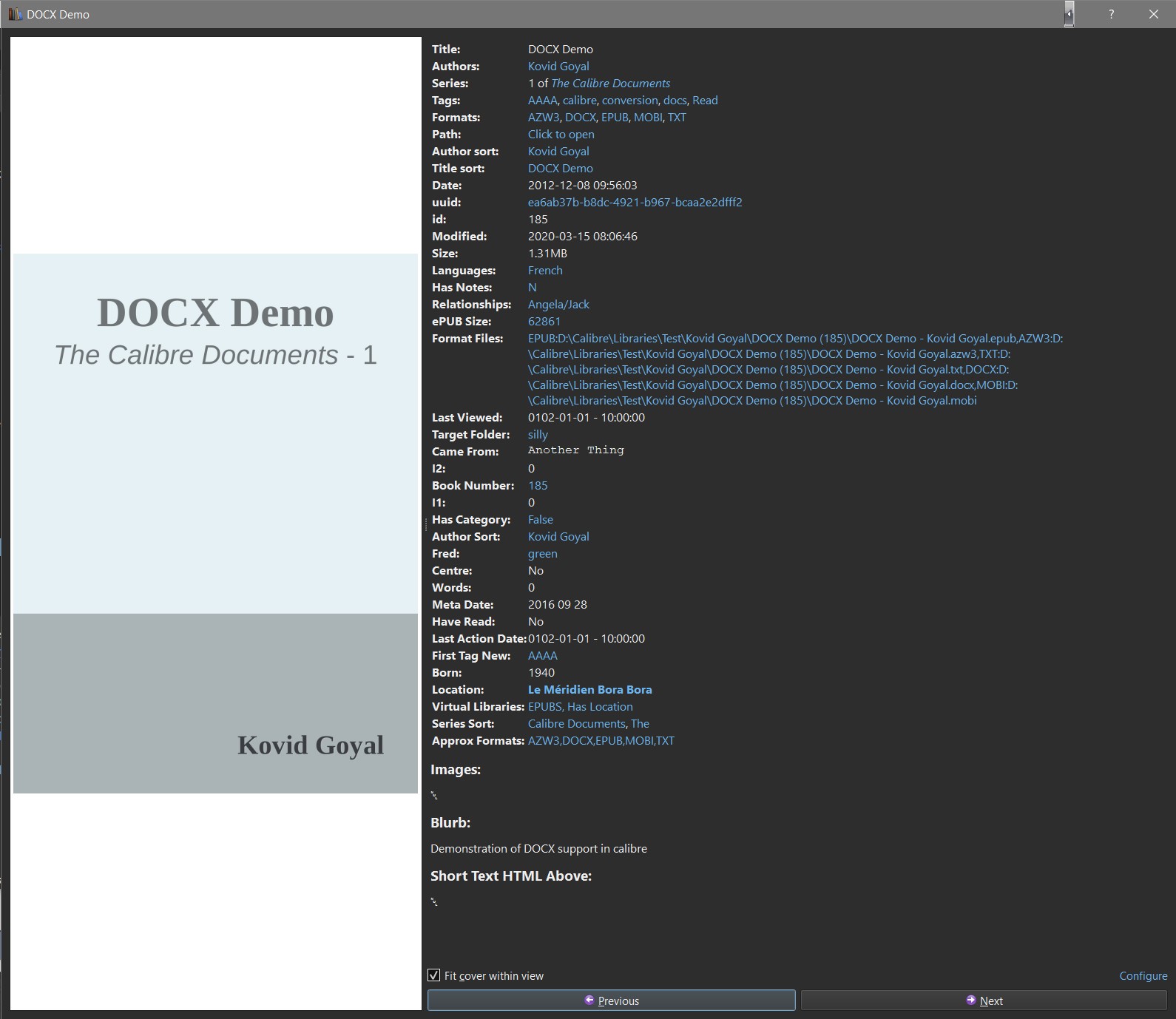Click the French language link

545,271
